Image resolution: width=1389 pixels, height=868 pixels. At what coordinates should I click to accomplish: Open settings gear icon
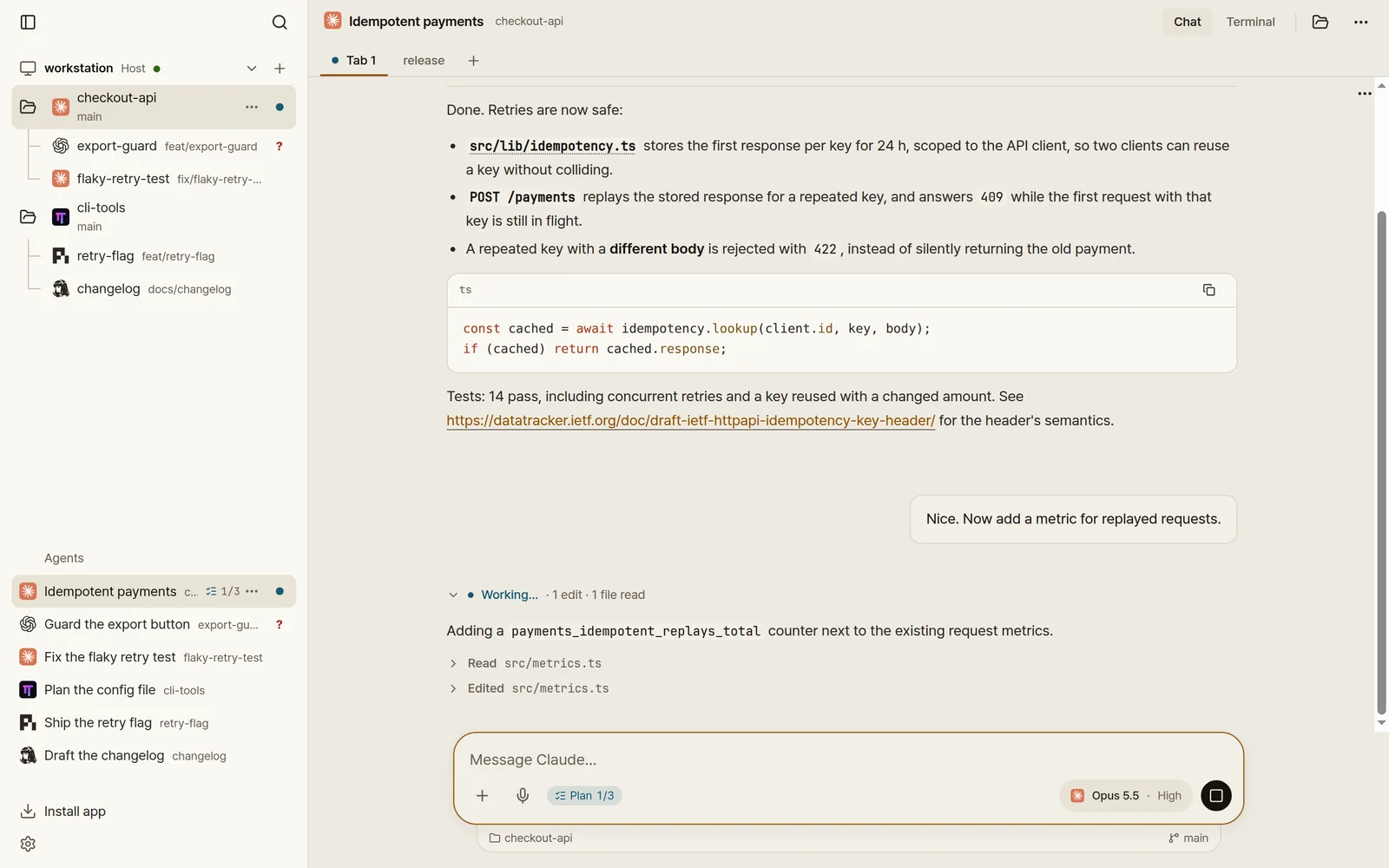tap(28, 844)
